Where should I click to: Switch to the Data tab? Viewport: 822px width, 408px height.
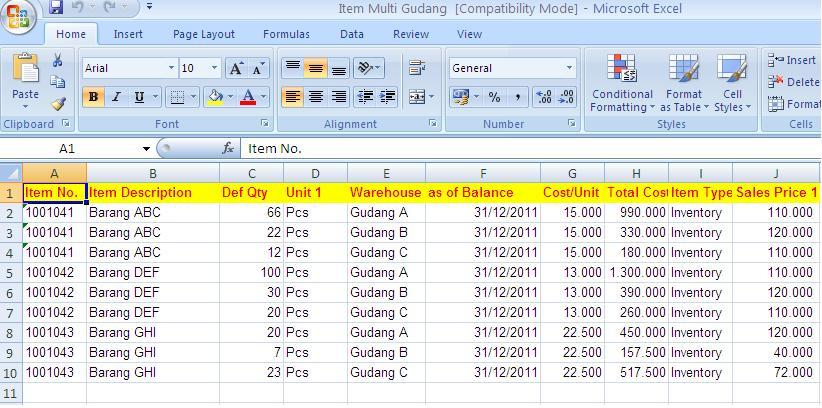(x=352, y=34)
